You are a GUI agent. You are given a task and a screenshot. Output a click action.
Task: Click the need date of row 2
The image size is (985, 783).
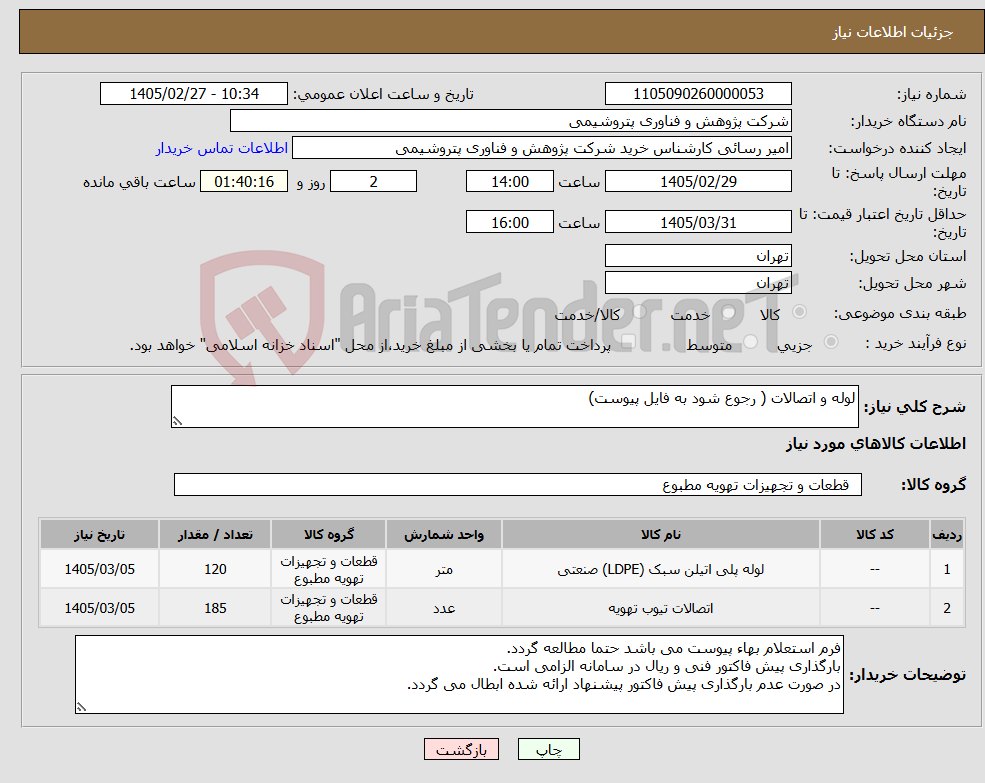(x=99, y=608)
